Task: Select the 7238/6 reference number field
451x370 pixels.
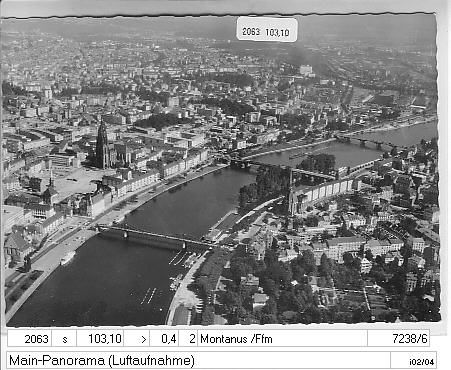Action: click(x=398, y=339)
